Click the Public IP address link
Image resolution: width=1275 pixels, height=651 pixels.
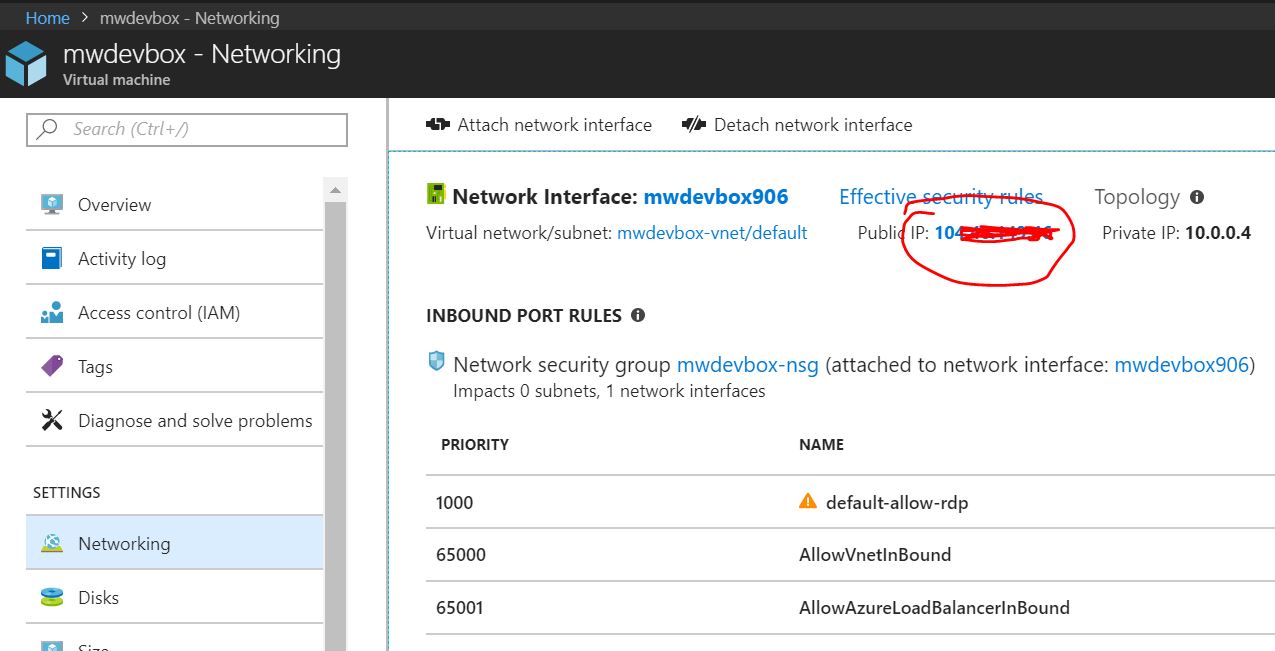993,233
